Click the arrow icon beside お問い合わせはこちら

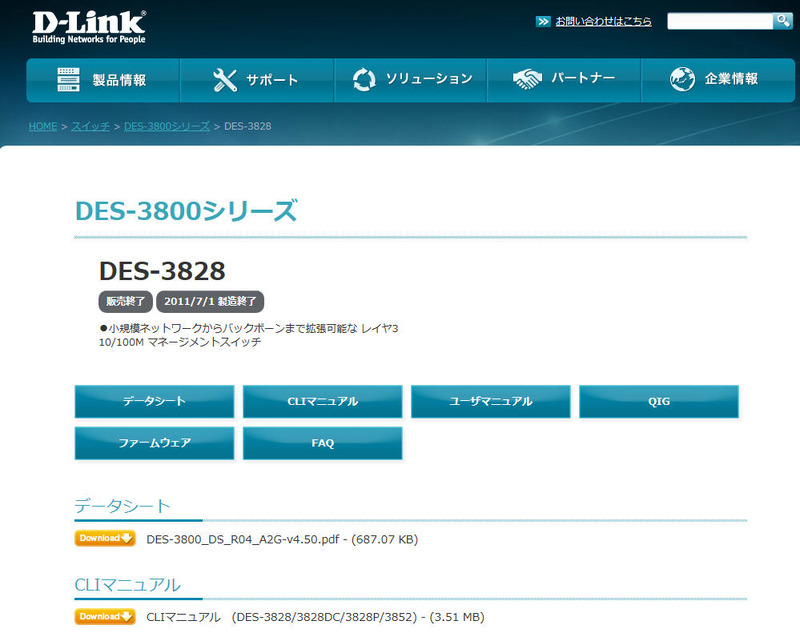click(543, 21)
